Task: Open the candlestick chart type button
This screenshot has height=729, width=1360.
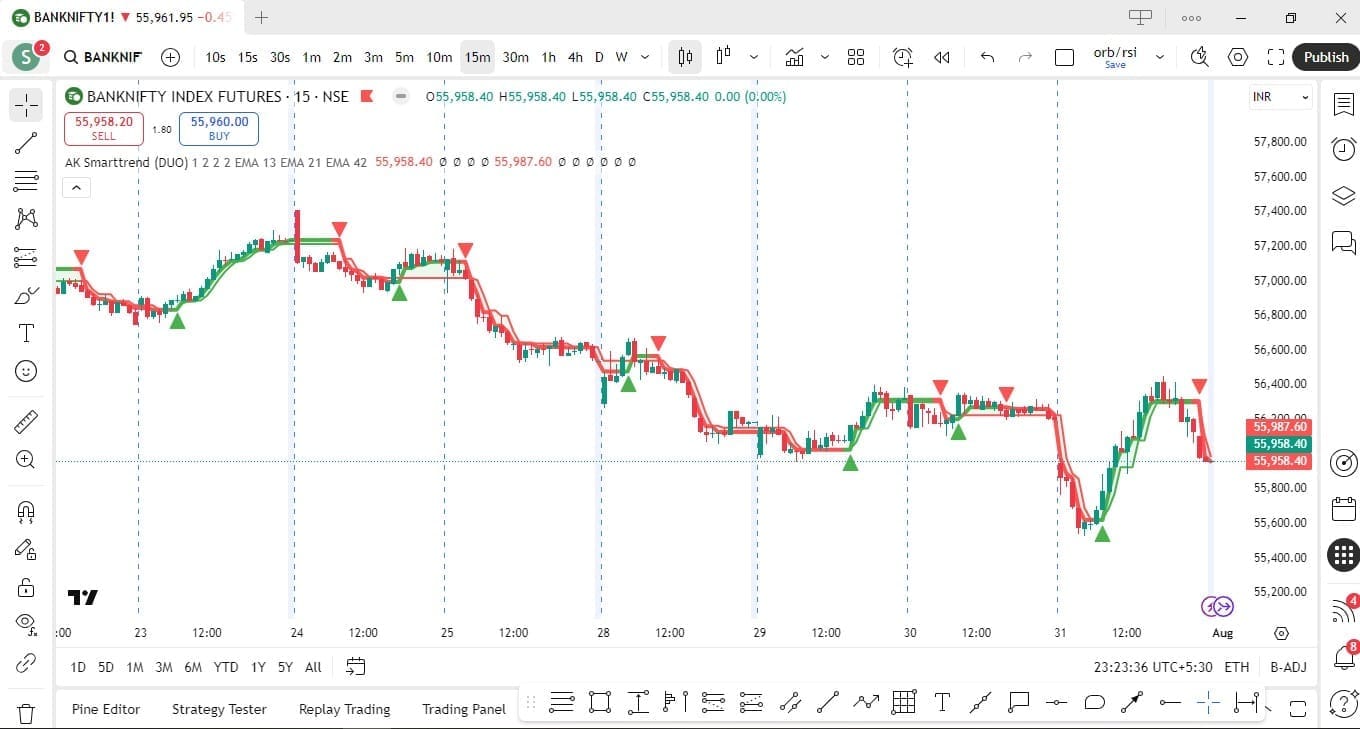Action: pos(685,57)
